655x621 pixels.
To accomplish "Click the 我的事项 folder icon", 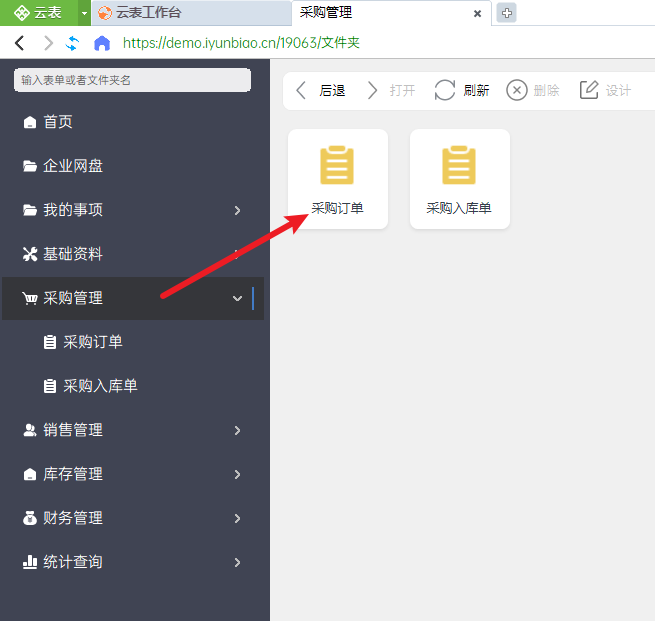I will 30,210.
